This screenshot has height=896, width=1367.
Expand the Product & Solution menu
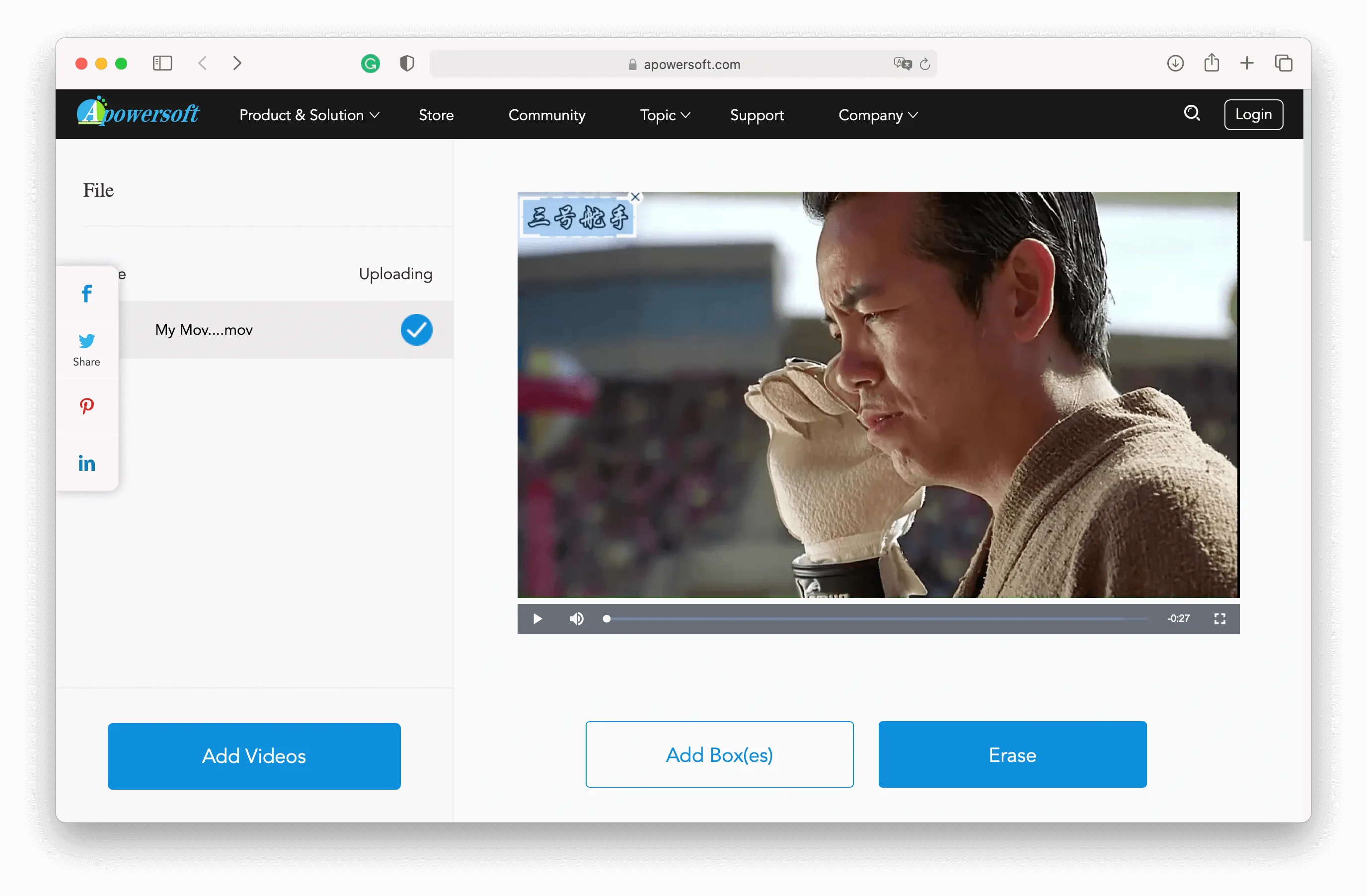click(309, 115)
